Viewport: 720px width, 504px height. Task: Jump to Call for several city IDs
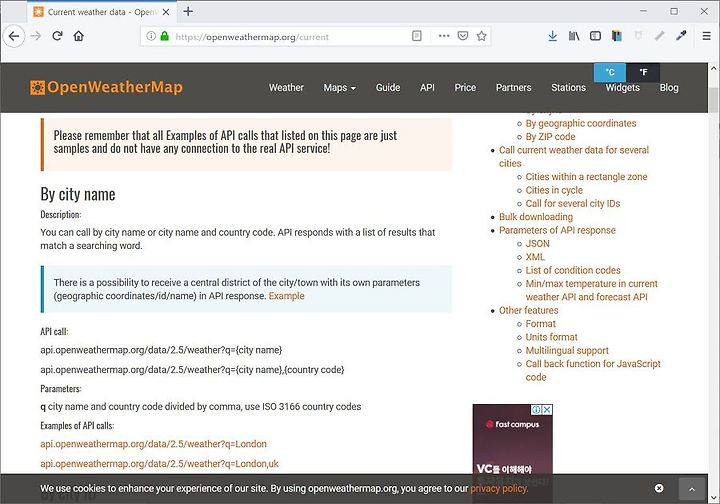(x=573, y=203)
